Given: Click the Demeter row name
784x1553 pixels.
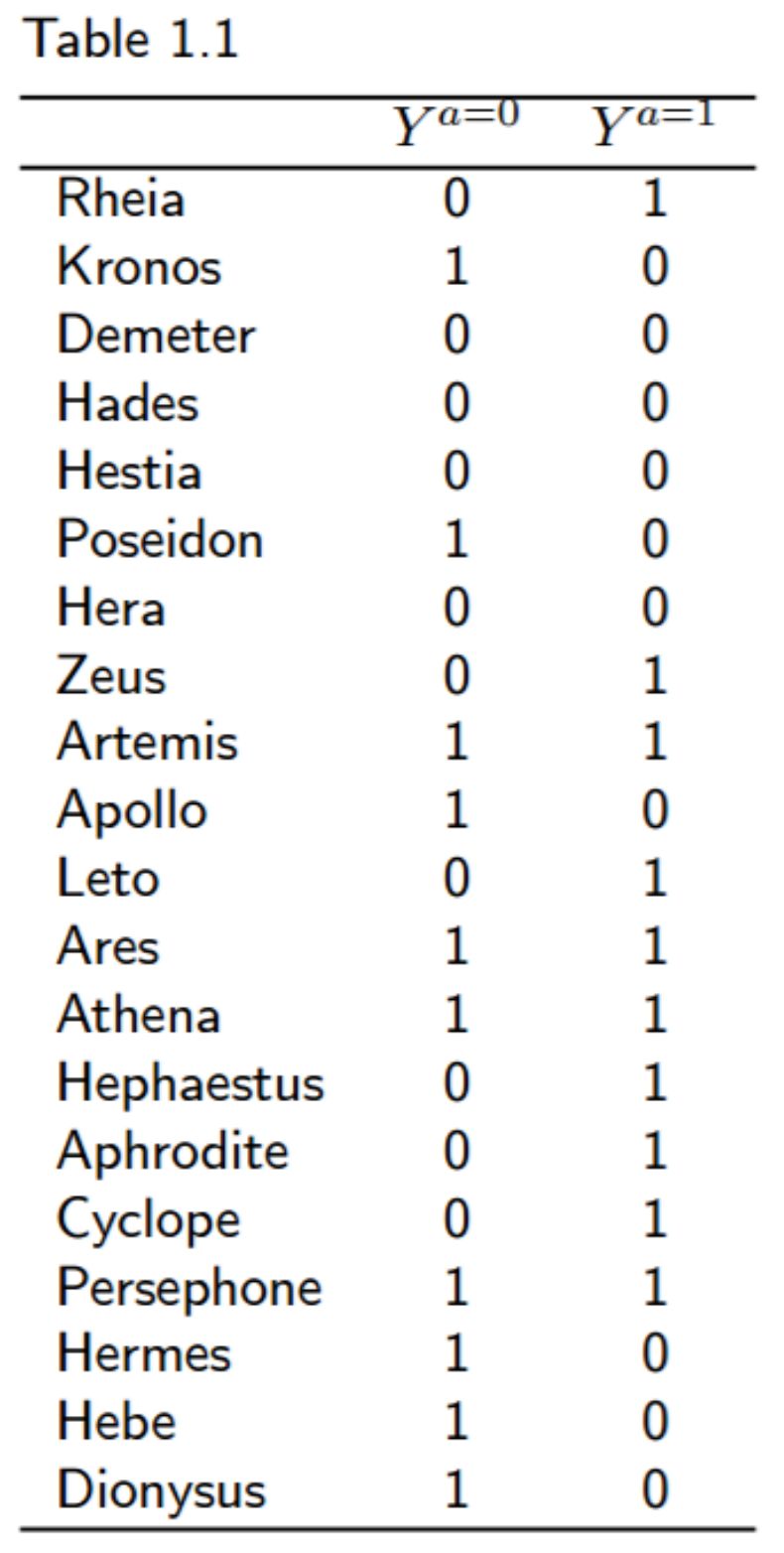Looking at the screenshot, I should pos(155,335).
